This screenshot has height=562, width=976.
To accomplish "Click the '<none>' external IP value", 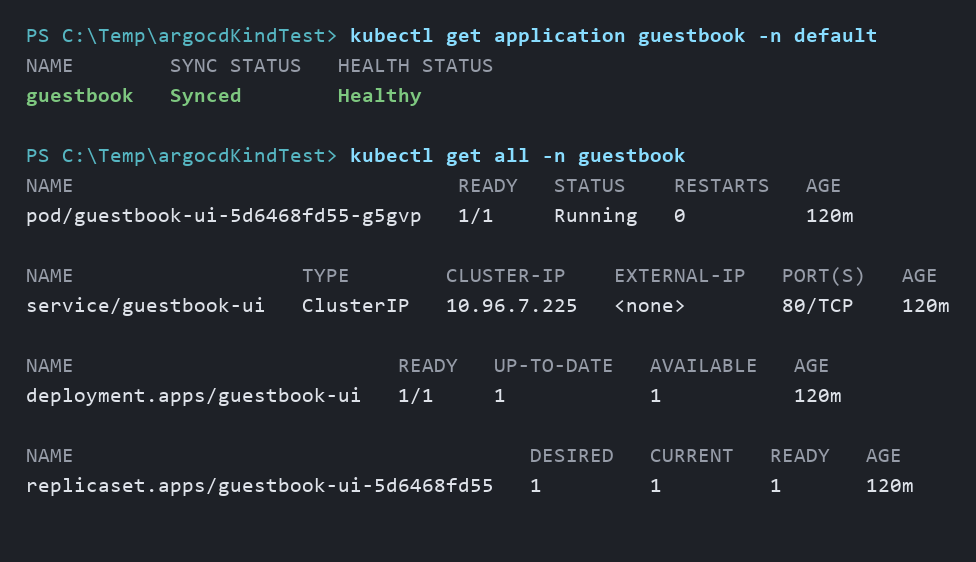I will click(x=649, y=306).
